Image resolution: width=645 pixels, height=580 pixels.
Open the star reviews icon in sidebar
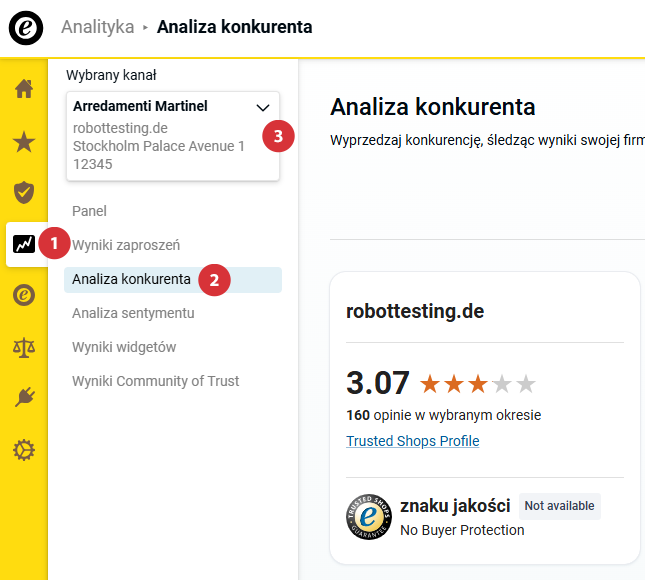click(24, 141)
